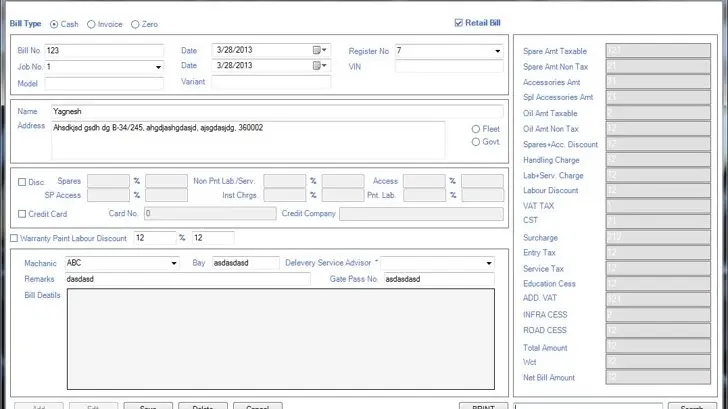This screenshot has height=409, width=728.
Task: Select the Invoice bill type
Action: tap(91, 24)
